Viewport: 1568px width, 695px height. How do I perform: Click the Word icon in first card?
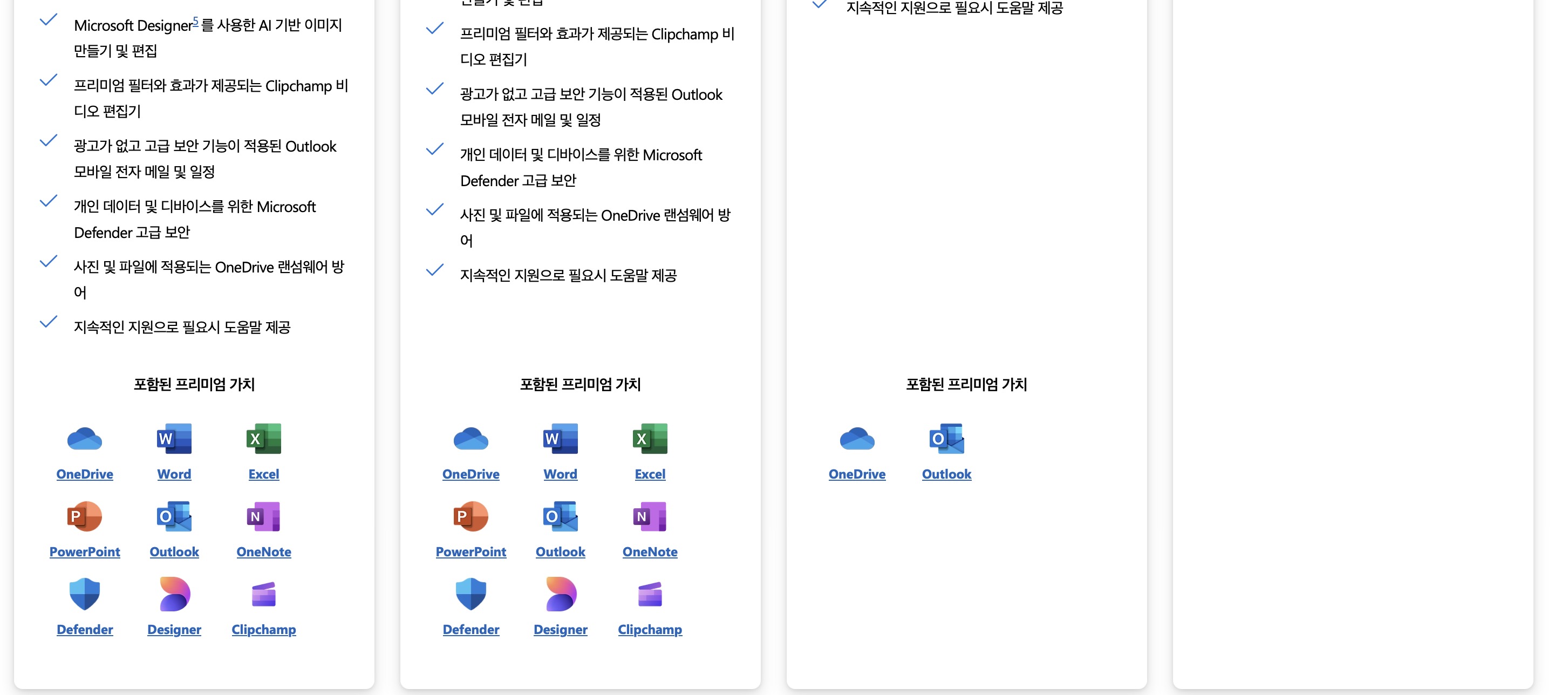(x=174, y=439)
